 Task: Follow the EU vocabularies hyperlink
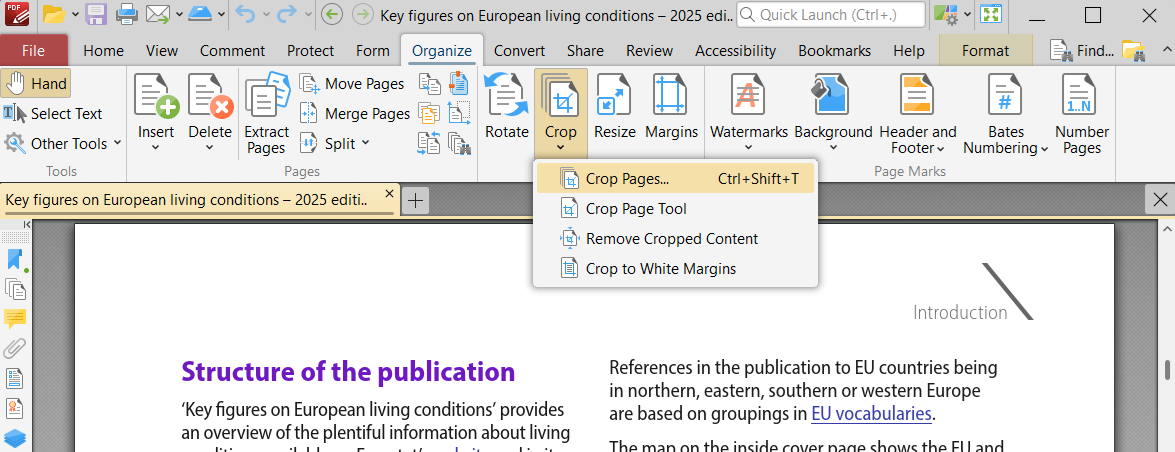point(870,414)
